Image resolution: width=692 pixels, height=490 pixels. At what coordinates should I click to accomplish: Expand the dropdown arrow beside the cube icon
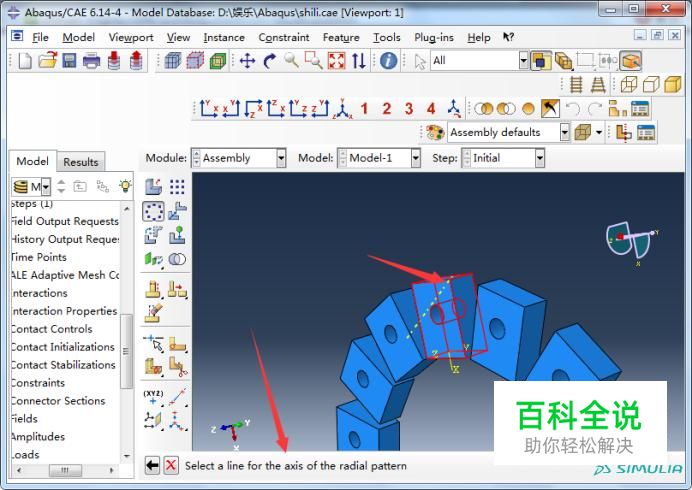(x=598, y=132)
